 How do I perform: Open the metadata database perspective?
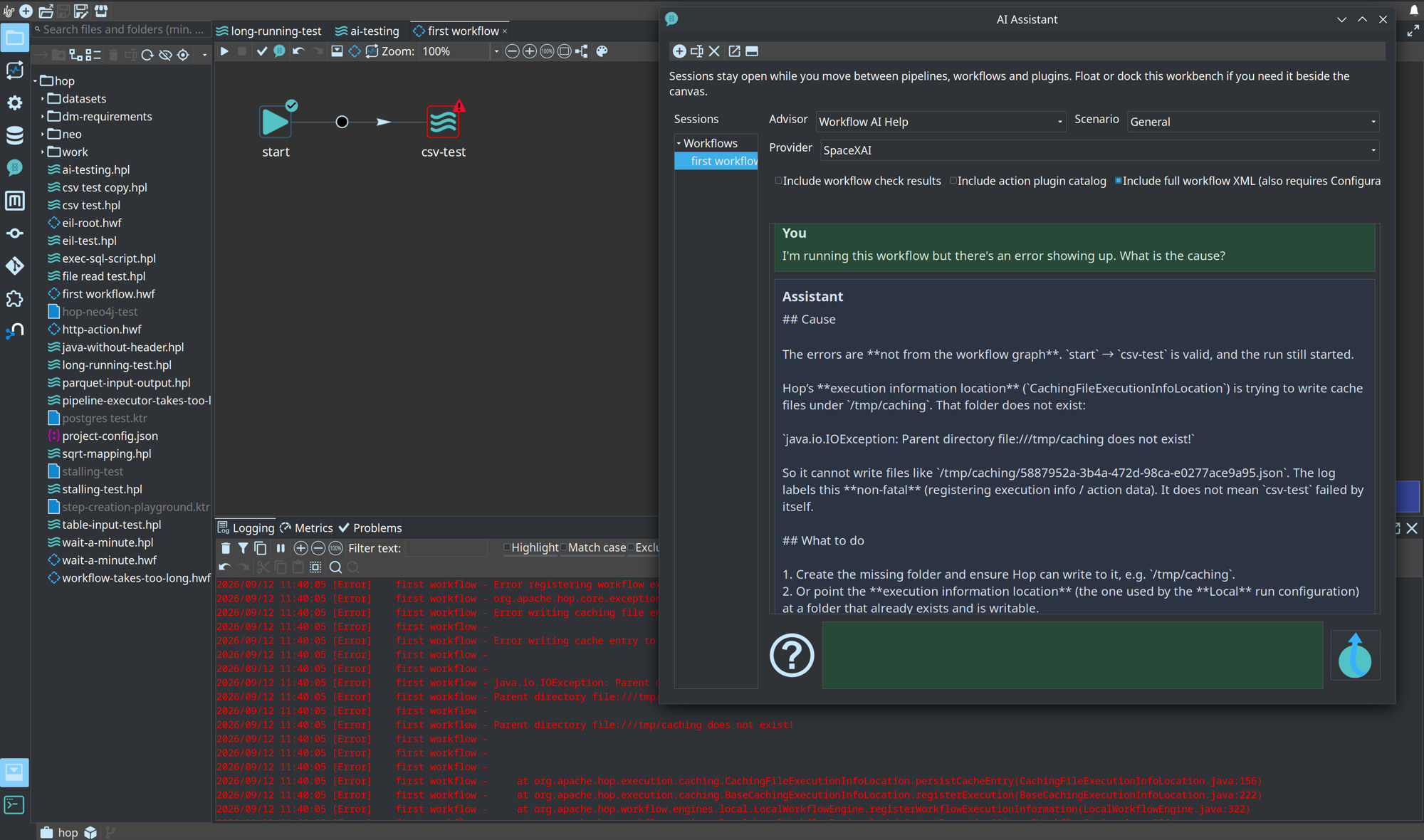click(14, 135)
